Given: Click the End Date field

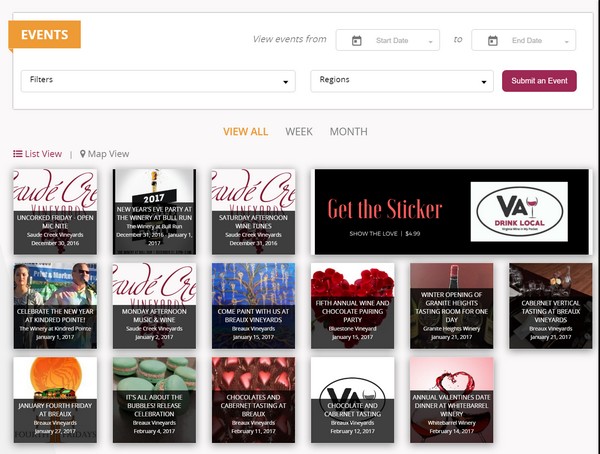Looking at the screenshot, I should pyautogui.click(x=523, y=40).
